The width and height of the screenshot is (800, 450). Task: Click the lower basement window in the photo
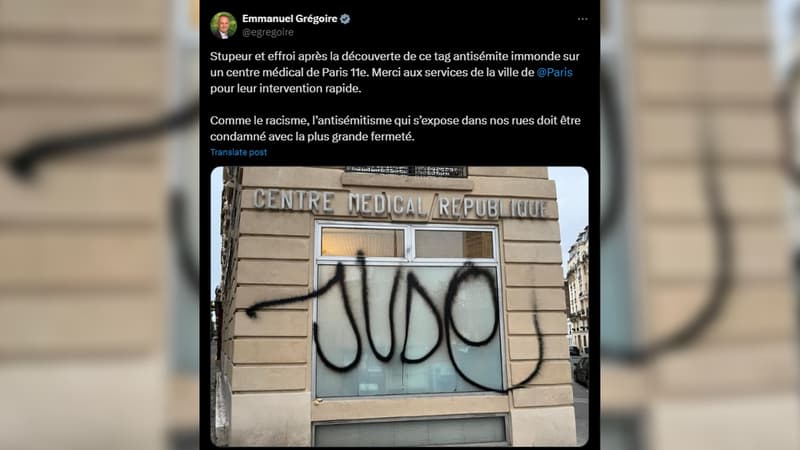point(410,431)
